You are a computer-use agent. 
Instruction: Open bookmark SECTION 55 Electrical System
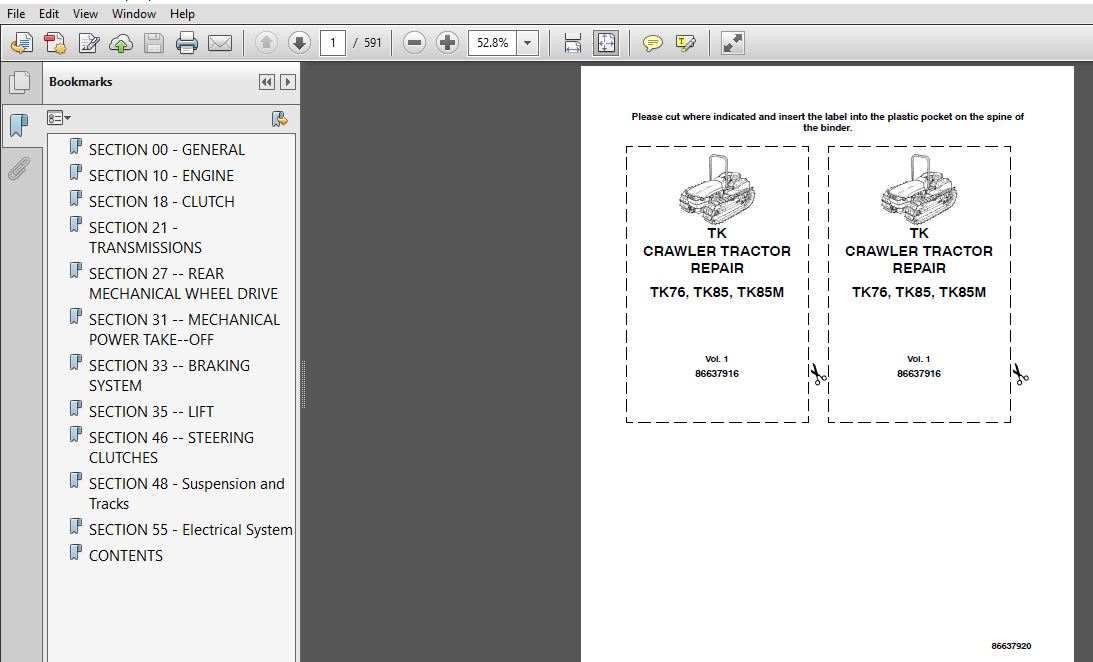tap(190, 530)
